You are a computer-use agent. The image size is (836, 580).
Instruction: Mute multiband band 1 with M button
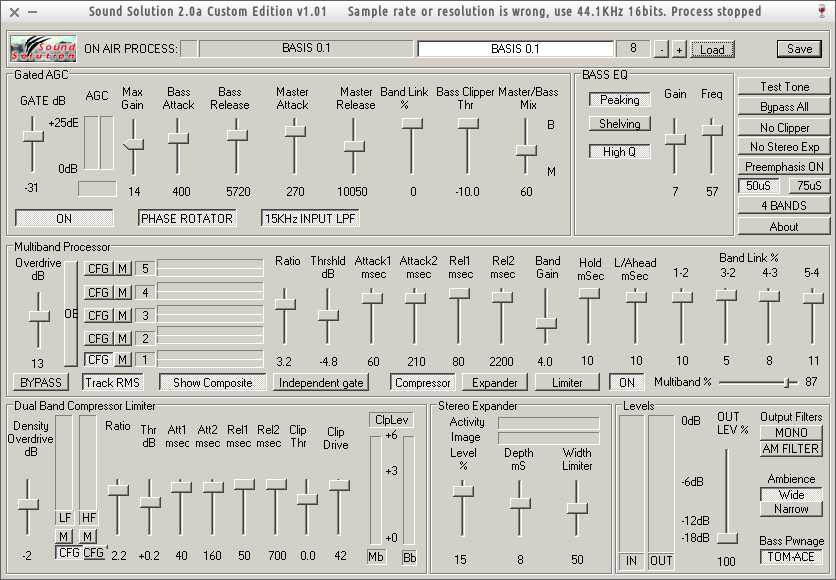pyautogui.click(x=123, y=360)
